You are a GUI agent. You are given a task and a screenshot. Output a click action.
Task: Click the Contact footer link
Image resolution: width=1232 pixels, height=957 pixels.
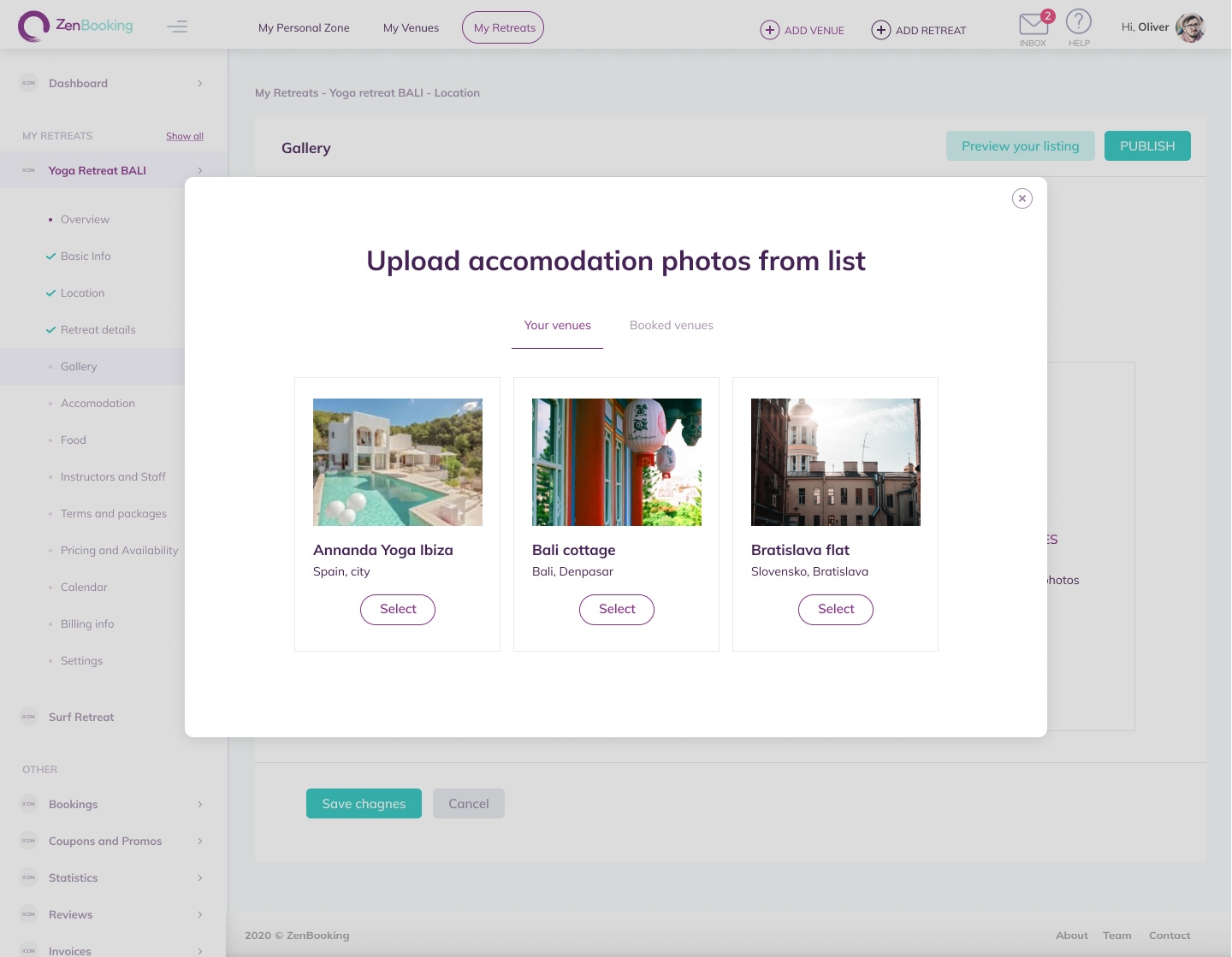[x=1170, y=935]
